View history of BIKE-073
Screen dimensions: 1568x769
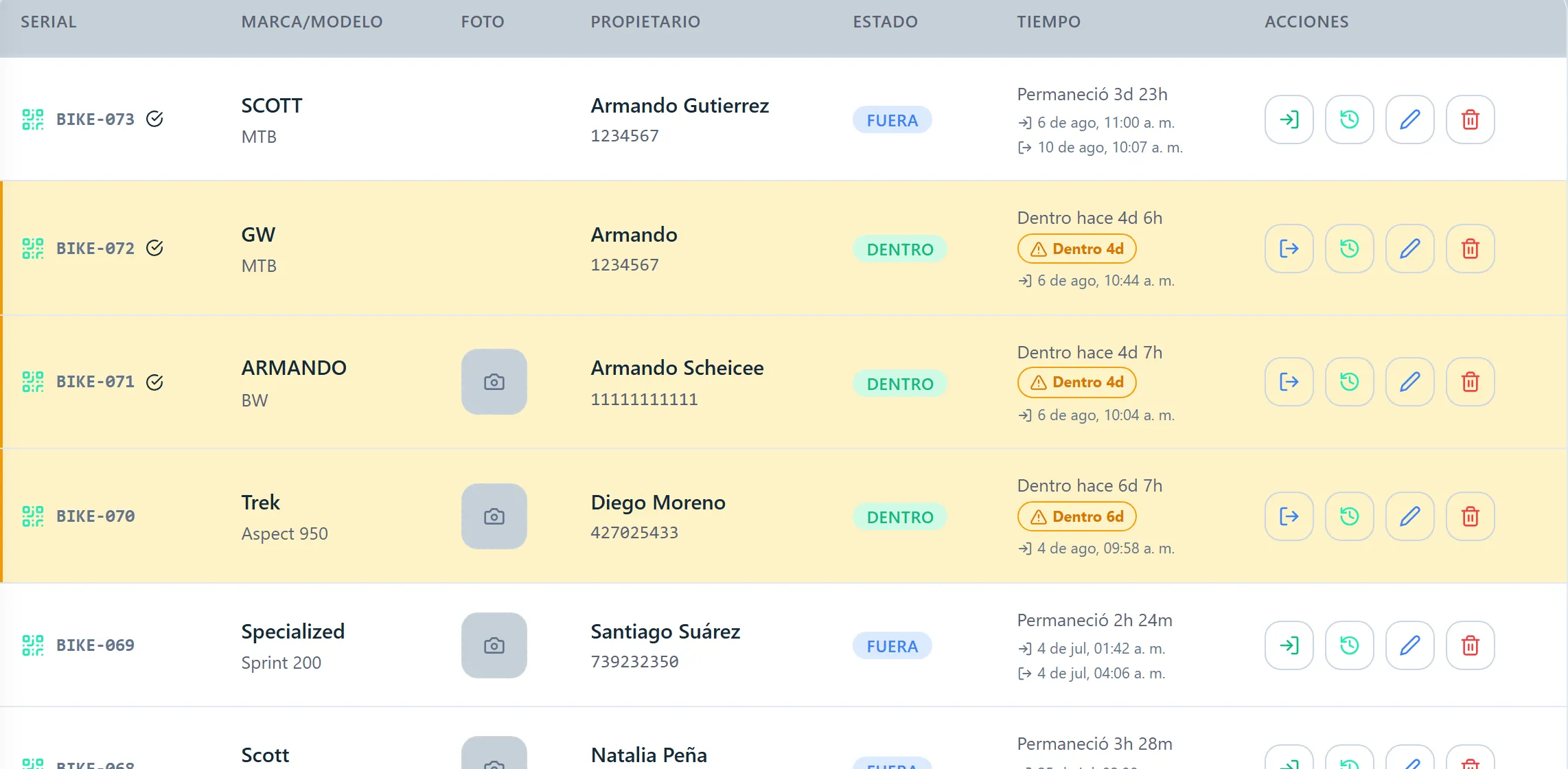[1349, 119]
